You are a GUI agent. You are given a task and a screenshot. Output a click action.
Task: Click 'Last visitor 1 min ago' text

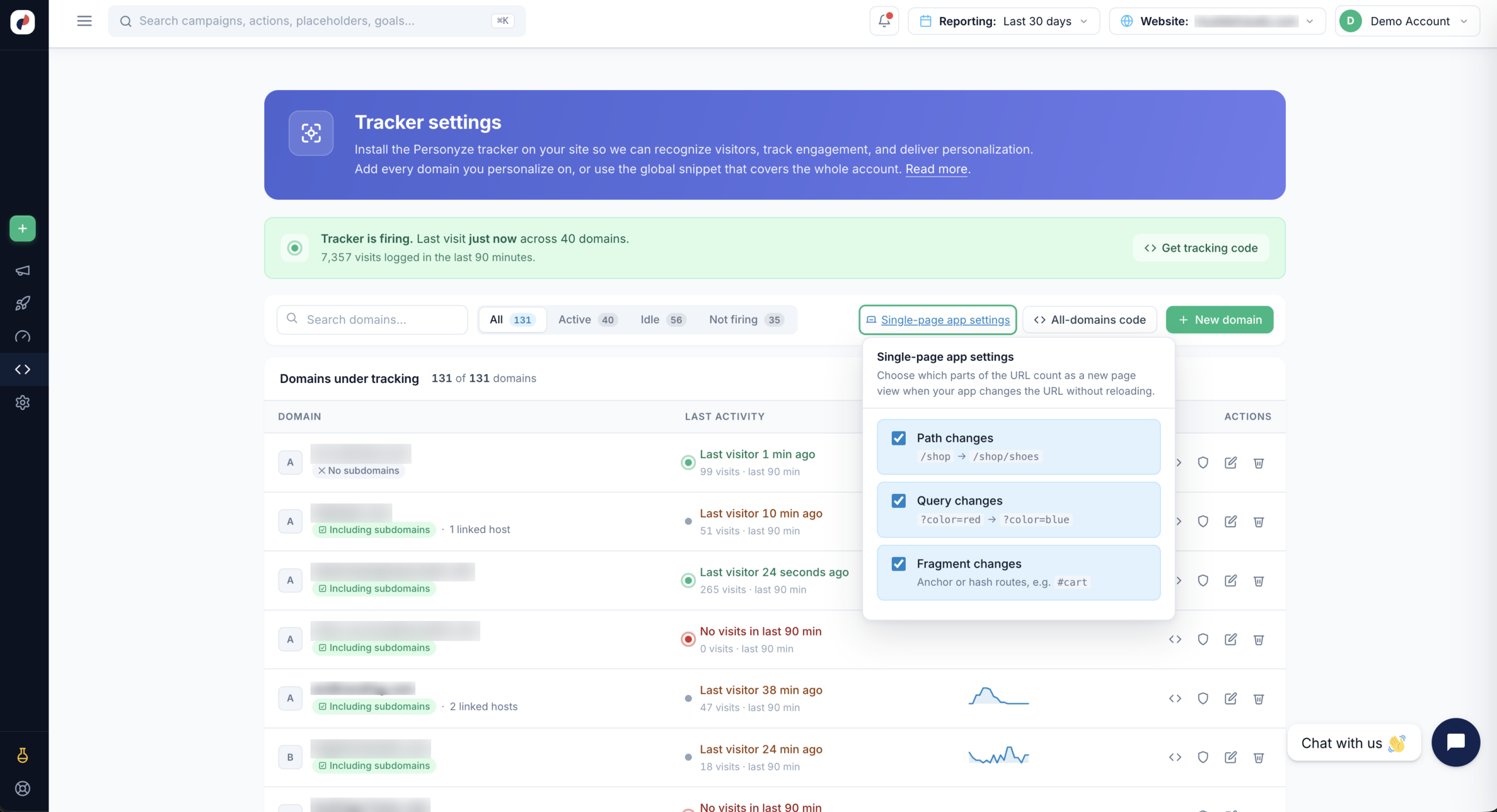[757, 454]
